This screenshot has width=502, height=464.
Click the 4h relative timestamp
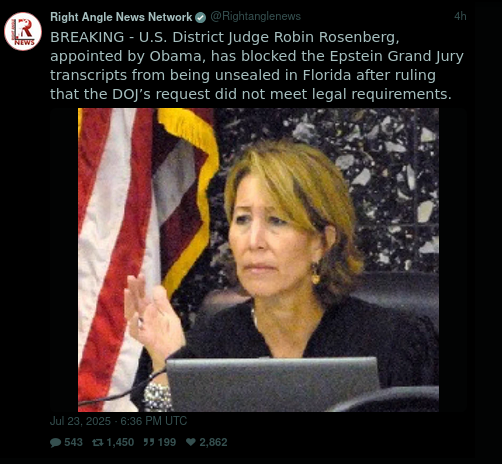point(460,16)
